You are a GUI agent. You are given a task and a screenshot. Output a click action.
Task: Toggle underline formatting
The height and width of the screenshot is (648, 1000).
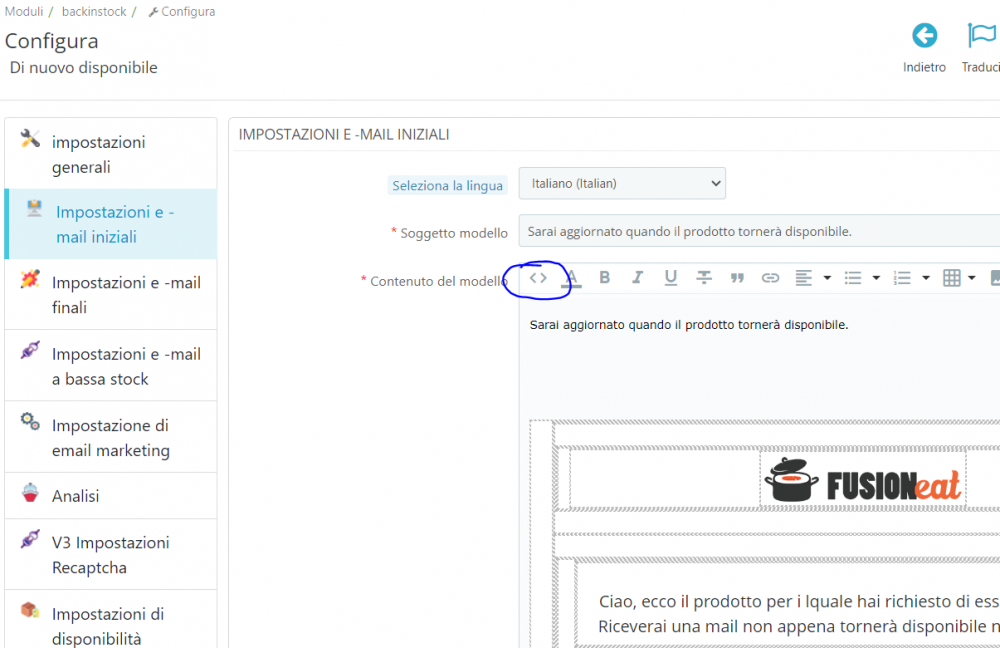pyautogui.click(x=670, y=278)
